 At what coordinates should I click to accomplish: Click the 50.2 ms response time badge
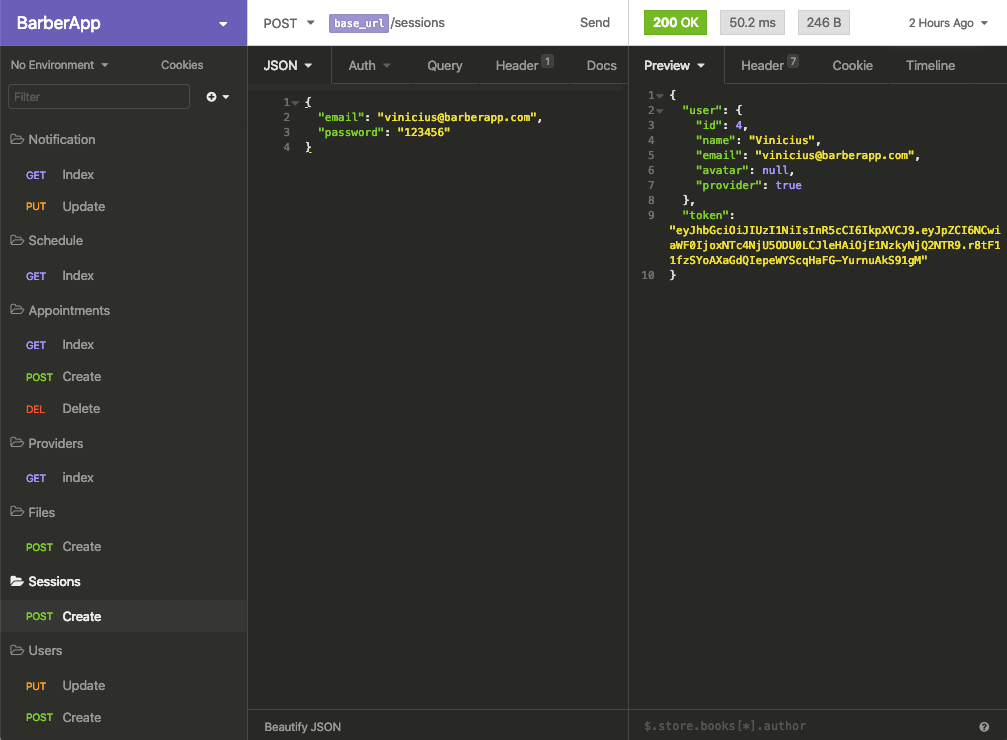pyautogui.click(x=752, y=21)
